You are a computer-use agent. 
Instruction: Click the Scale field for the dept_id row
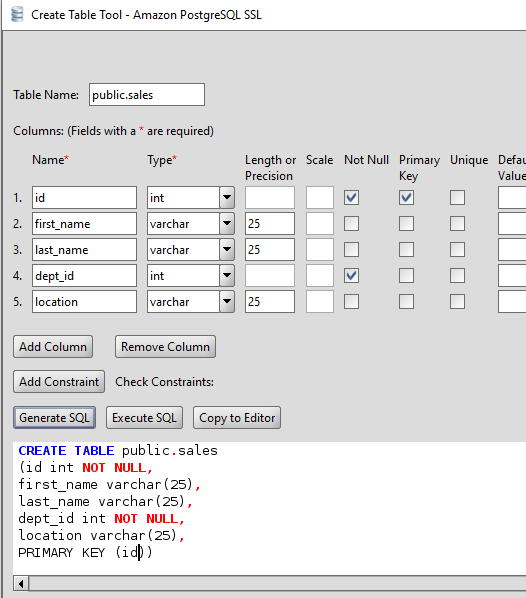320,275
